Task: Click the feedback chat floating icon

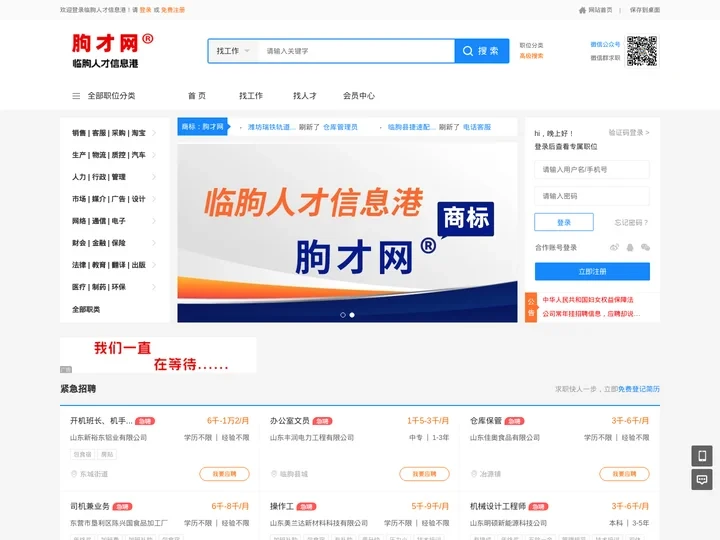Action: point(702,479)
